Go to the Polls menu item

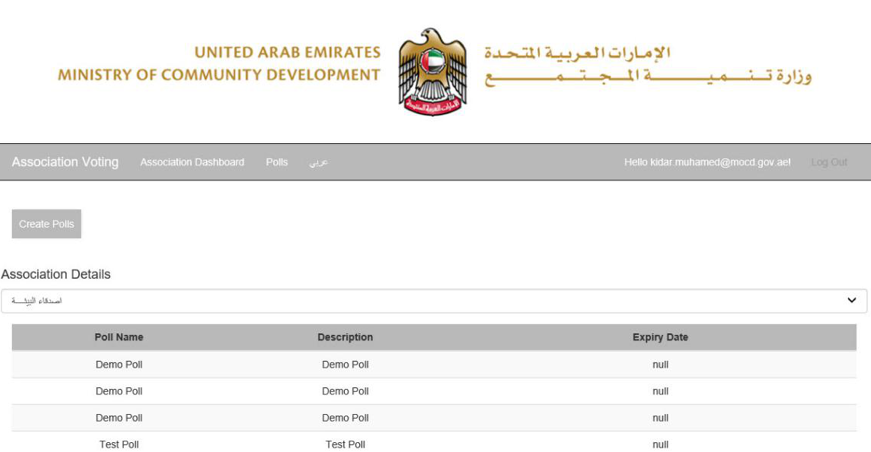(277, 162)
